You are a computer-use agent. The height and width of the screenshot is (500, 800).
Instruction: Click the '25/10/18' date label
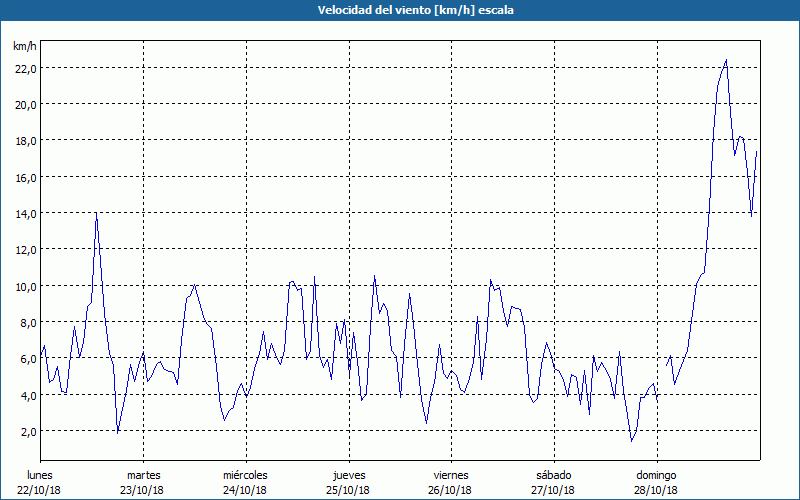click(x=348, y=490)
